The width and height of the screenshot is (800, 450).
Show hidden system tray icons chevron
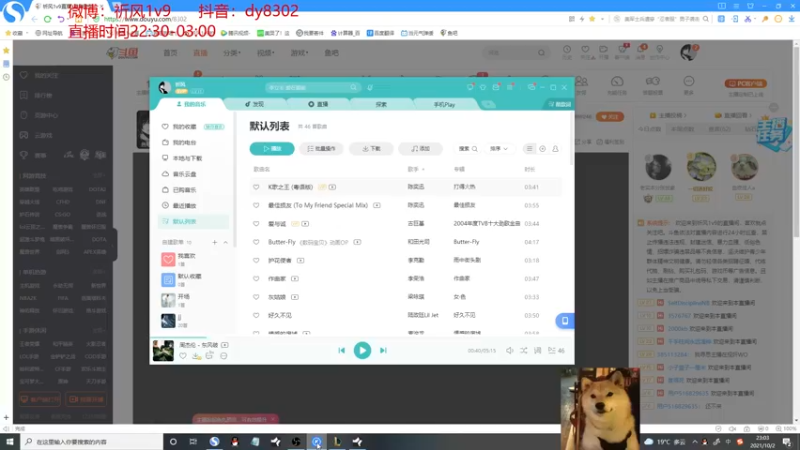[694, 442]
